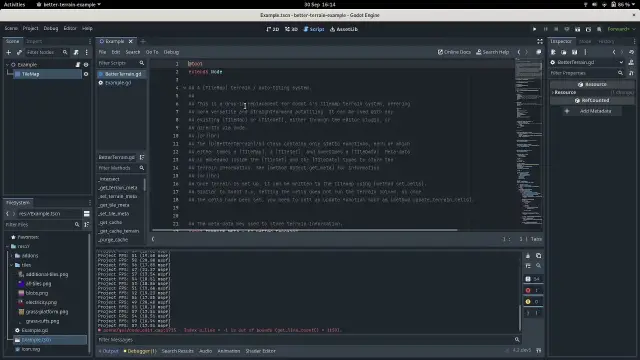Open the Forward+ renderer dropdown
640x360 pixels.
[x=621, y=29]
